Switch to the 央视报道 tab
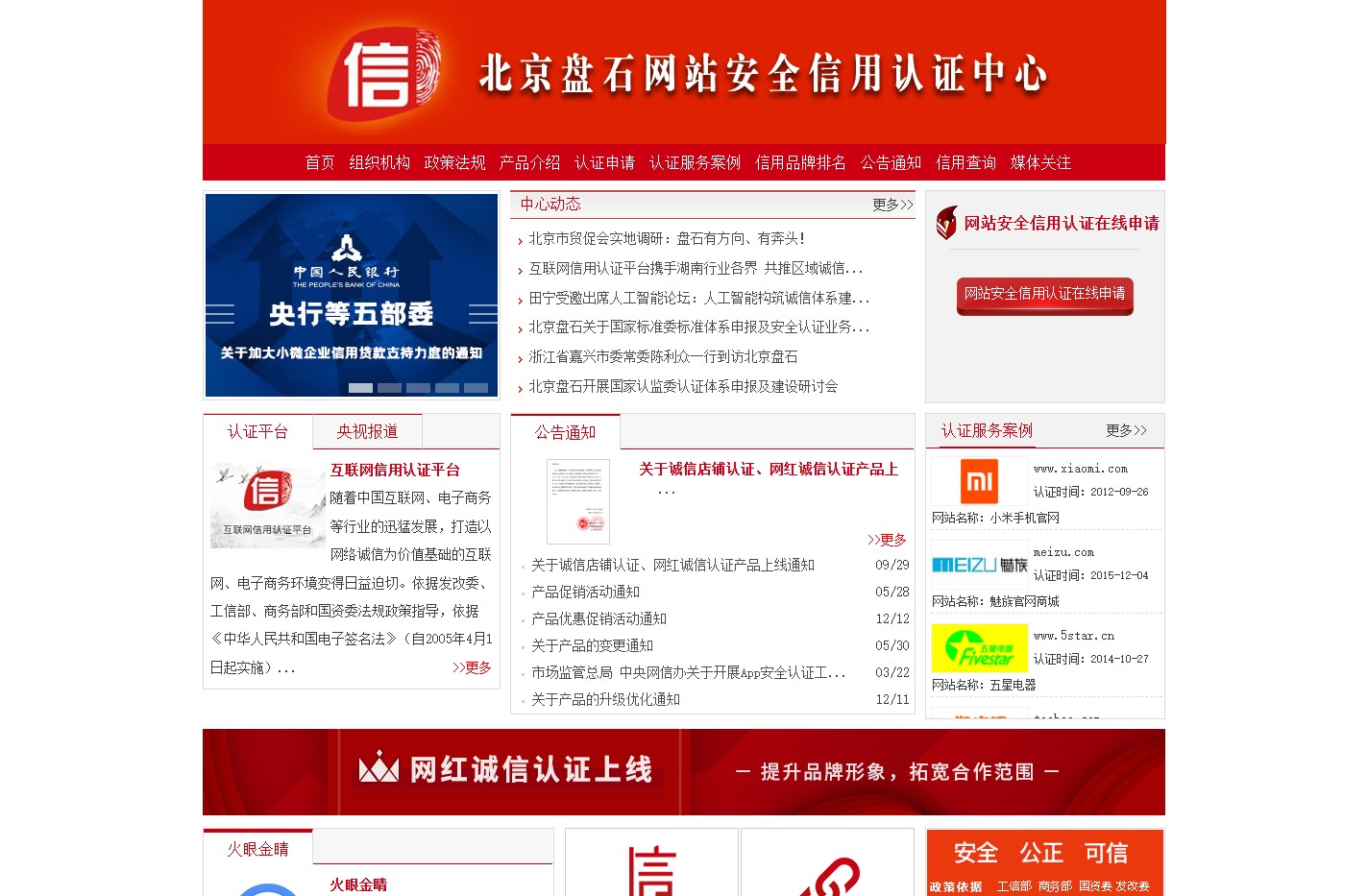This screenshot has width=1368, height=896. (367, 431)
